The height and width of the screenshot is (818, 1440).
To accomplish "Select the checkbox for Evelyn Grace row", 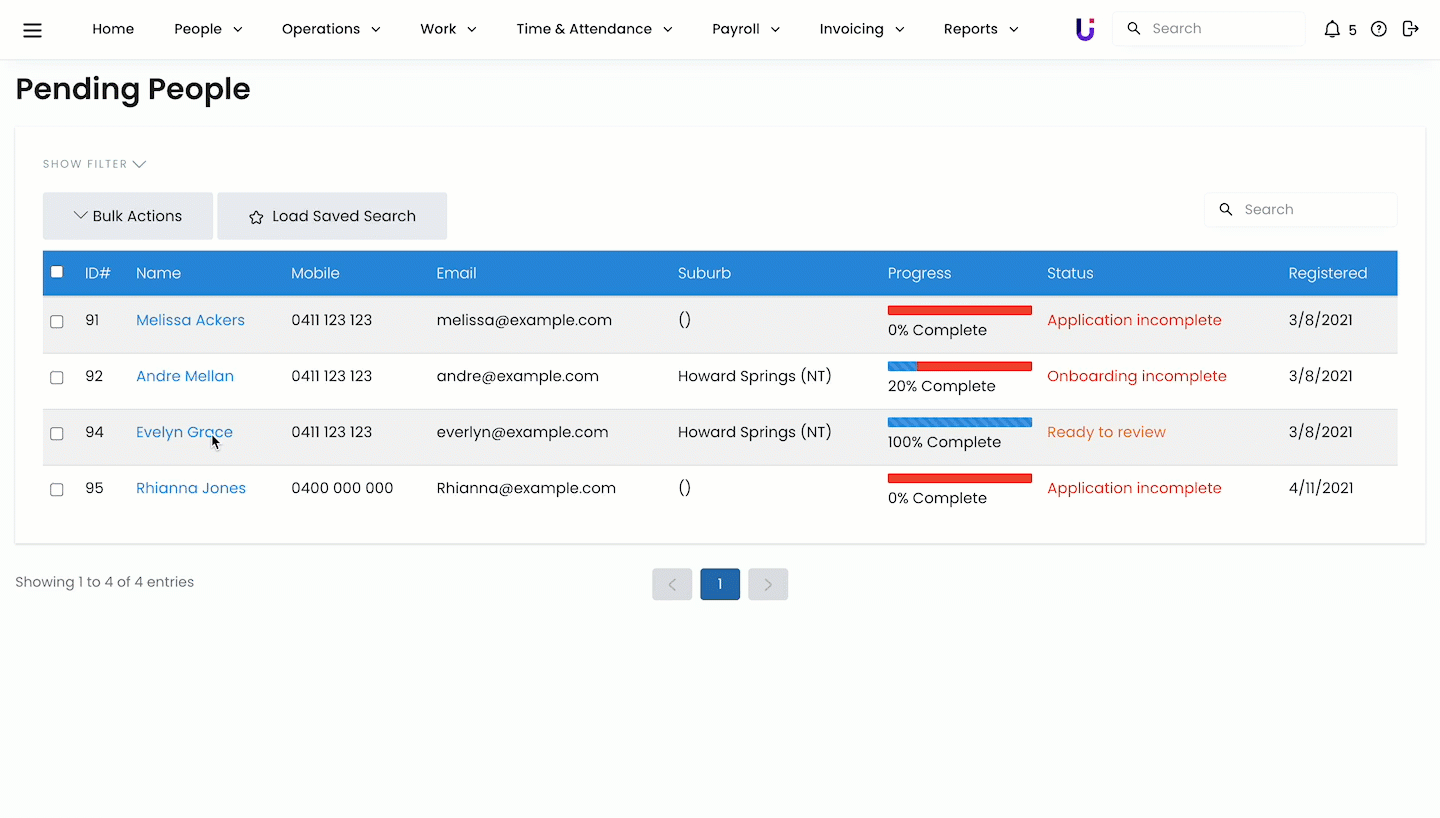I will coord(57,434).
